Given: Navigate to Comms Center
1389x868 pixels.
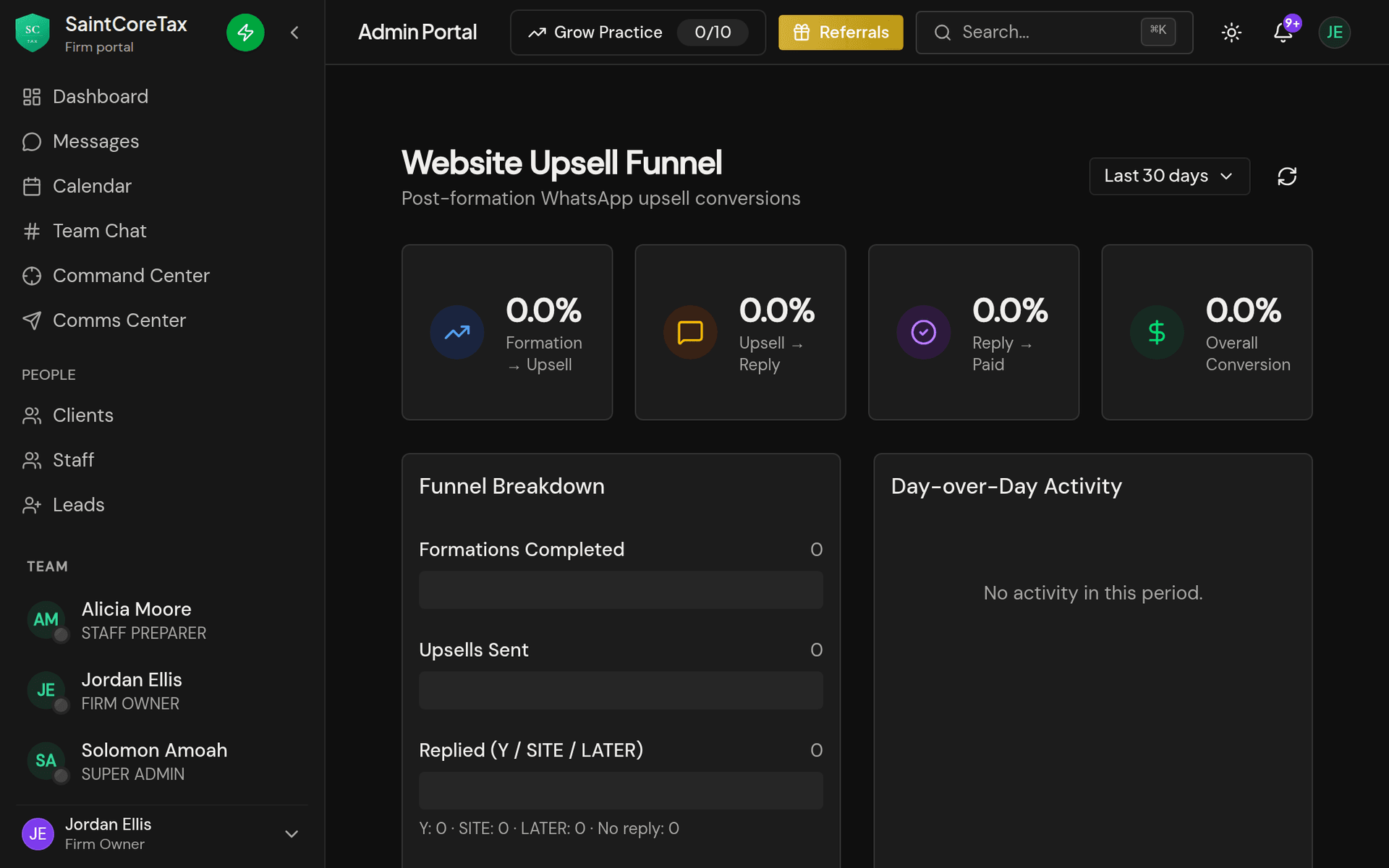Looking at the screenshot, I should pos(162,320).
